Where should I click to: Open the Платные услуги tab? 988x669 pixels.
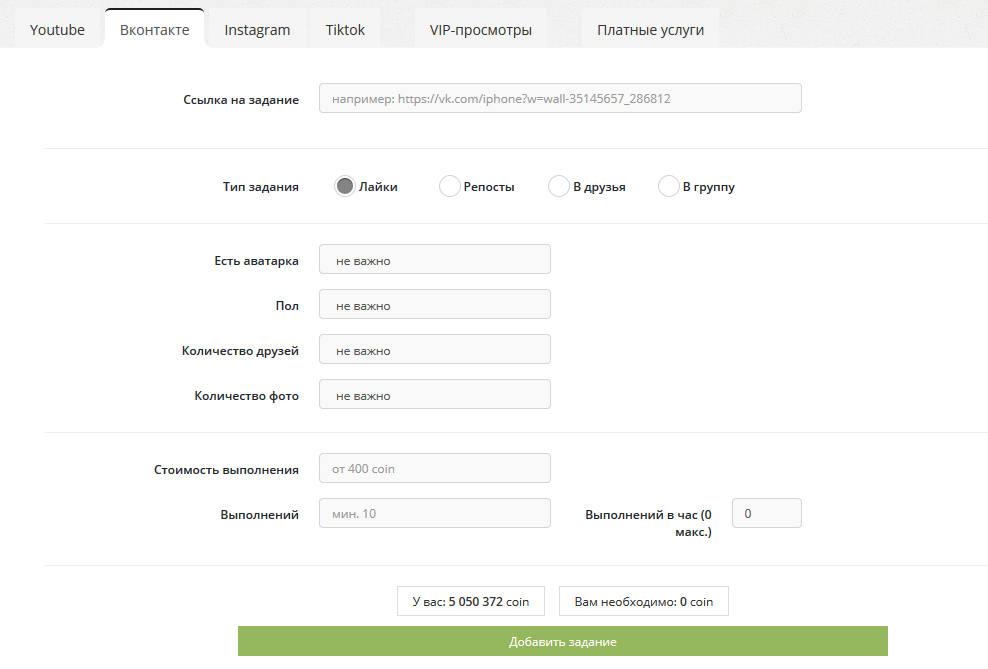tap(650, 30)
